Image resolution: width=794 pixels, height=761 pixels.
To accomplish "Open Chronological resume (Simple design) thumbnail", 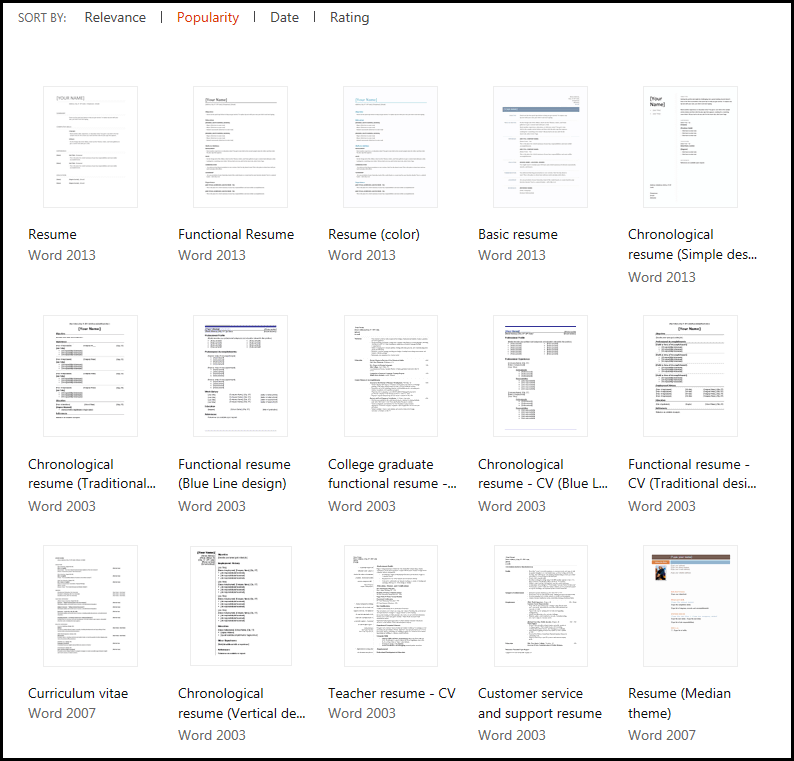I will [690, 147].
